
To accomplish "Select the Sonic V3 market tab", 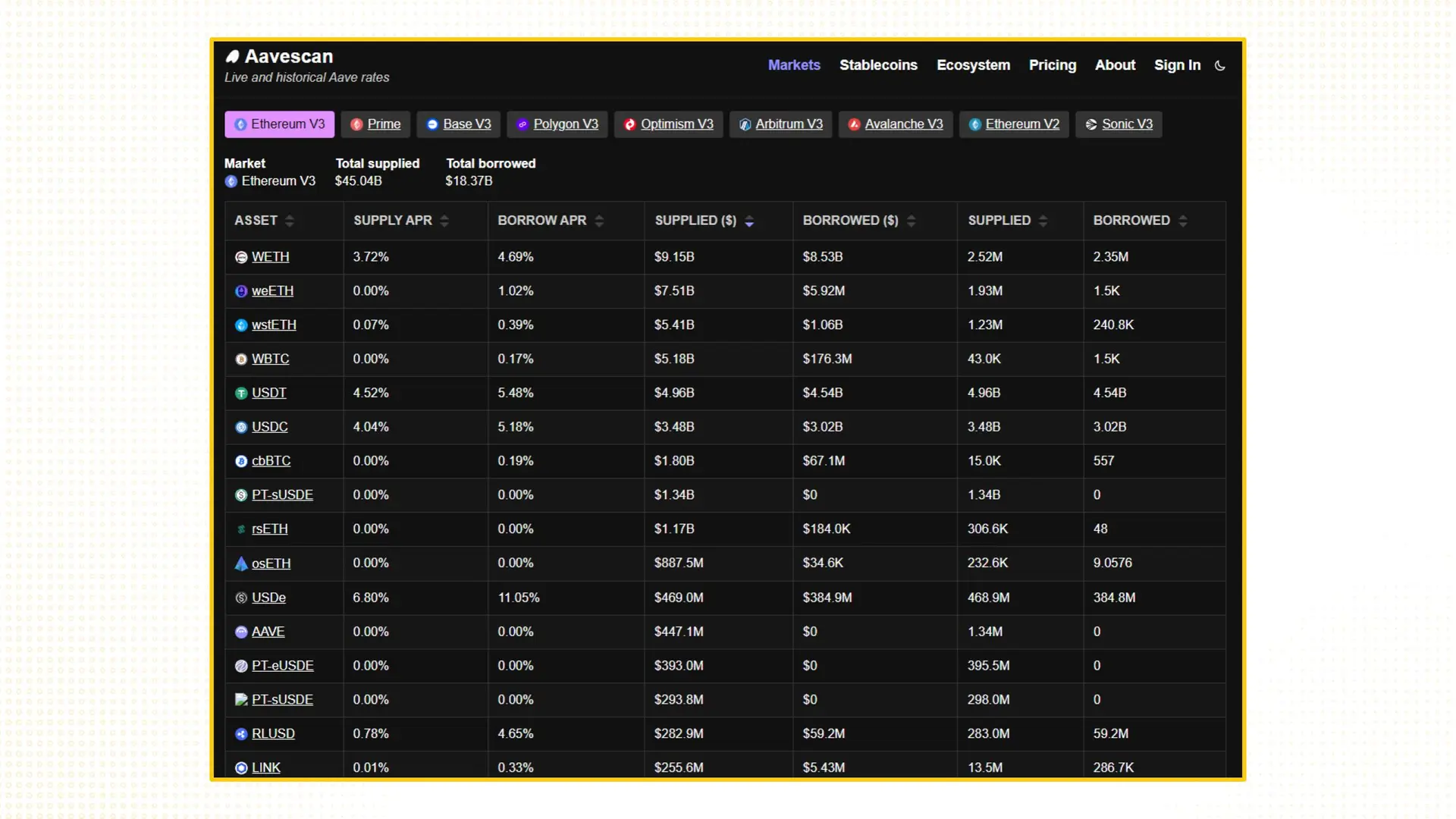I will pyautogui.click(x=1119, y=124).
